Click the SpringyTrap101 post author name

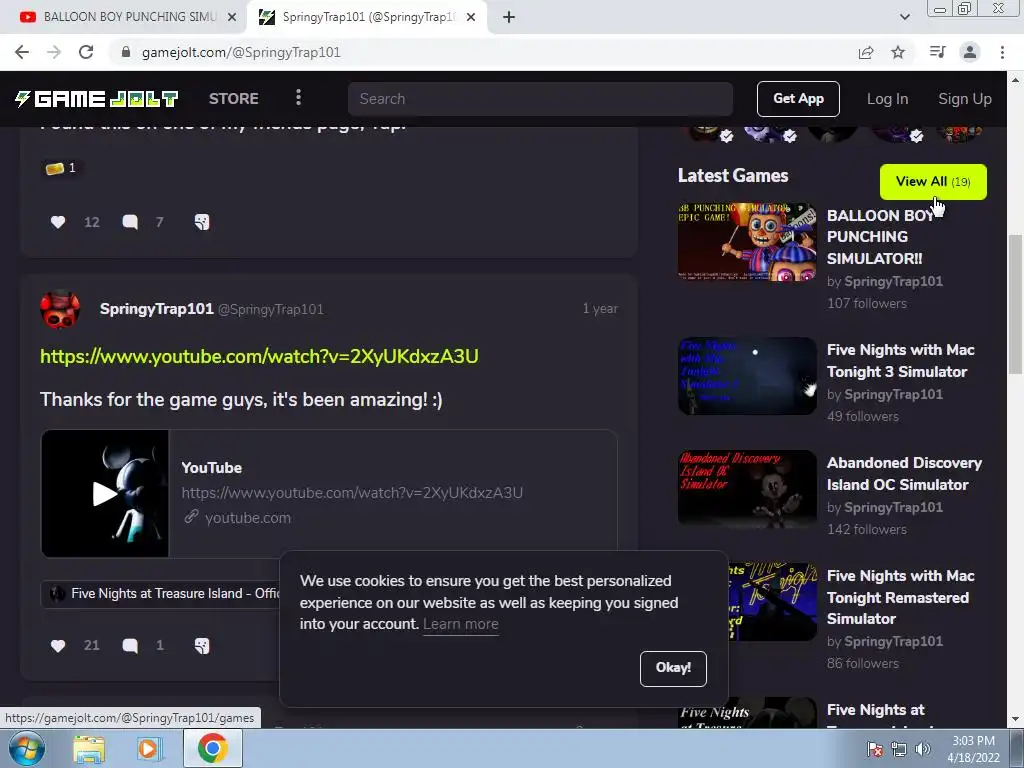point(157,309)
